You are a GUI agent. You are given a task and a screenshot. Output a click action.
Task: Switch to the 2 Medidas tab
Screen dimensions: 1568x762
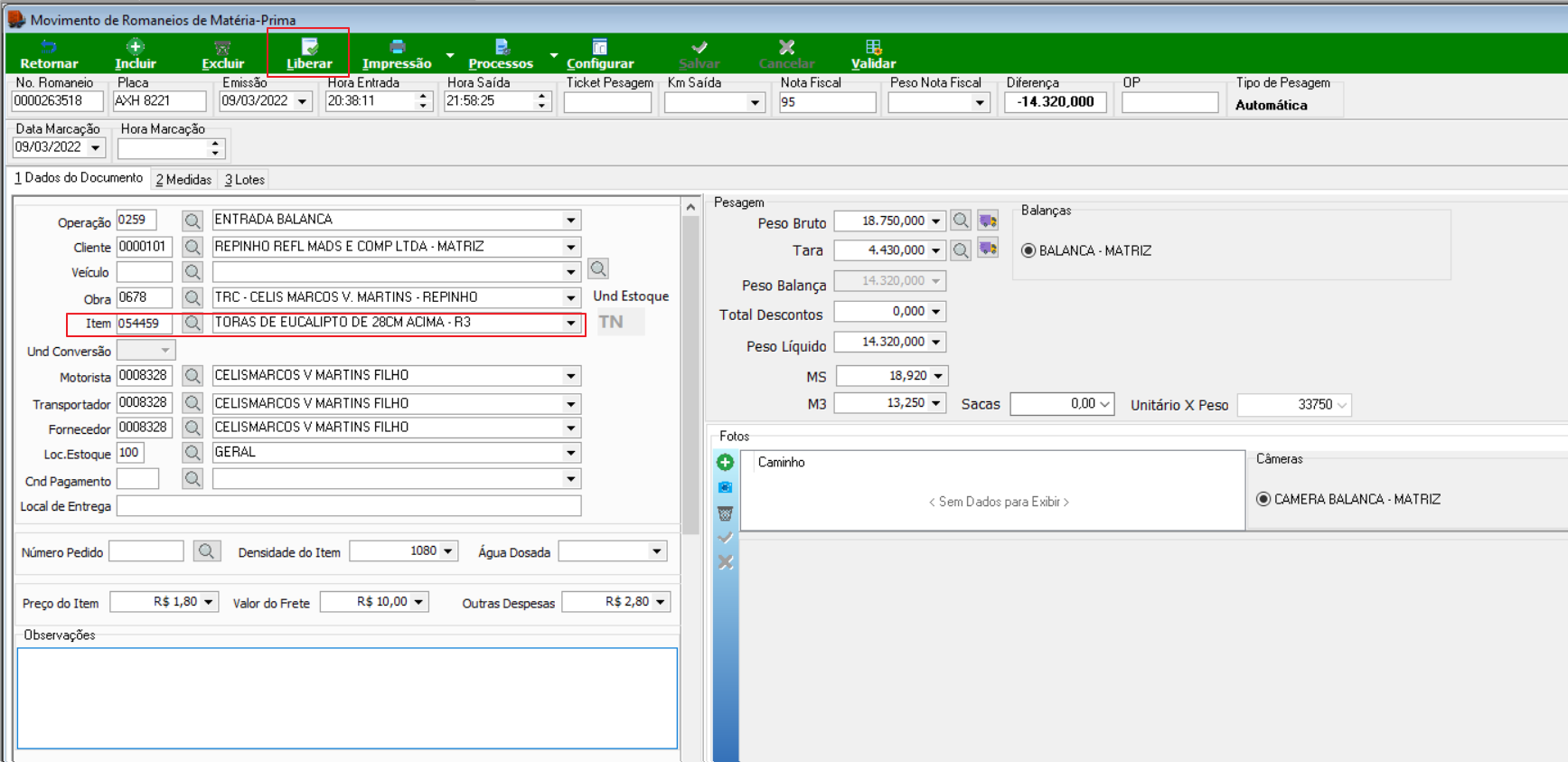(x=183, y=179)
